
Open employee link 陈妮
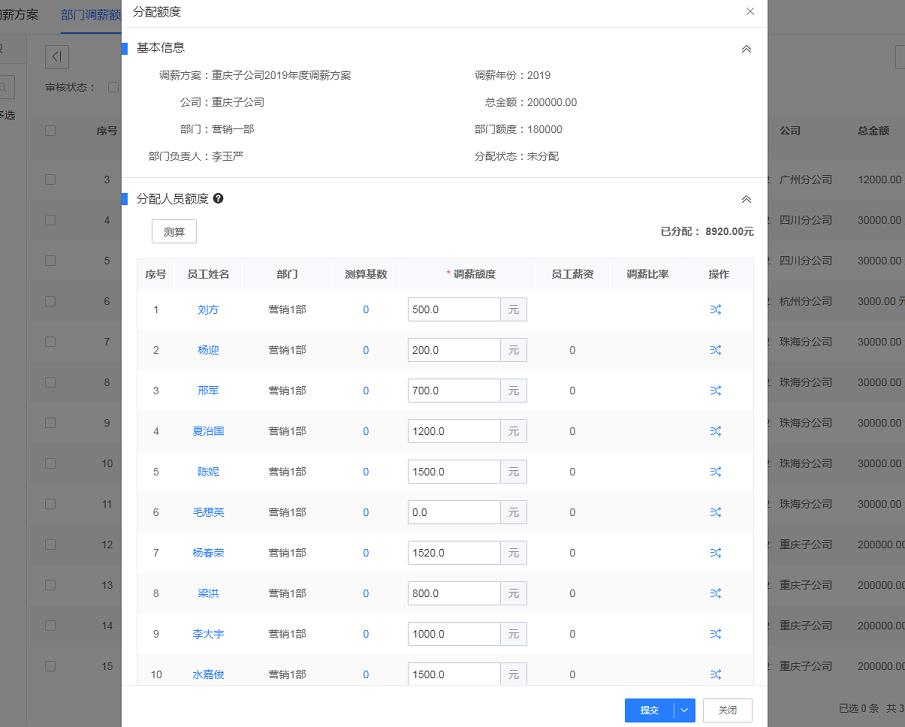[x=208, y=472]
